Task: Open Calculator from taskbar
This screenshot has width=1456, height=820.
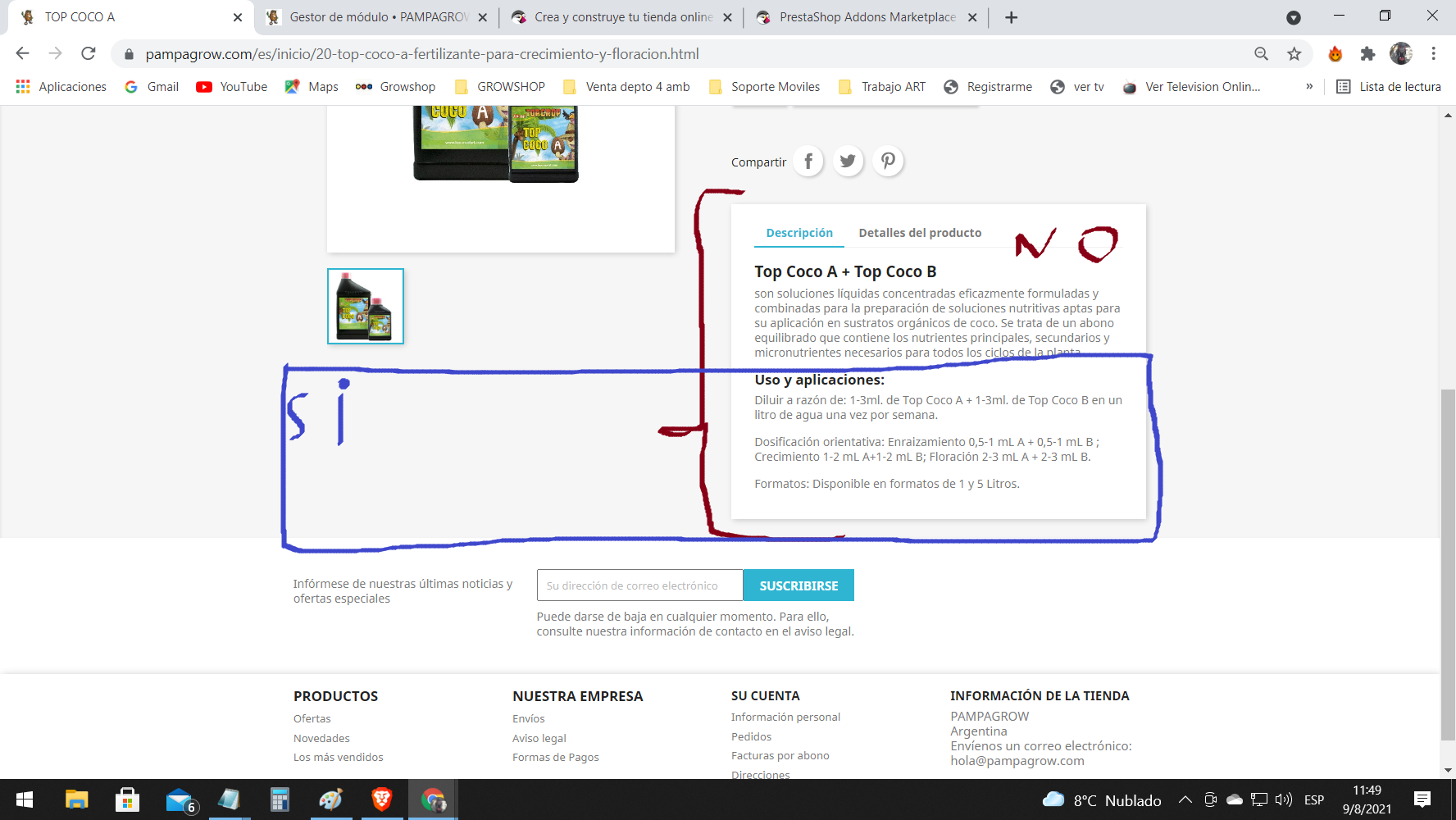Action: [280, 799]
